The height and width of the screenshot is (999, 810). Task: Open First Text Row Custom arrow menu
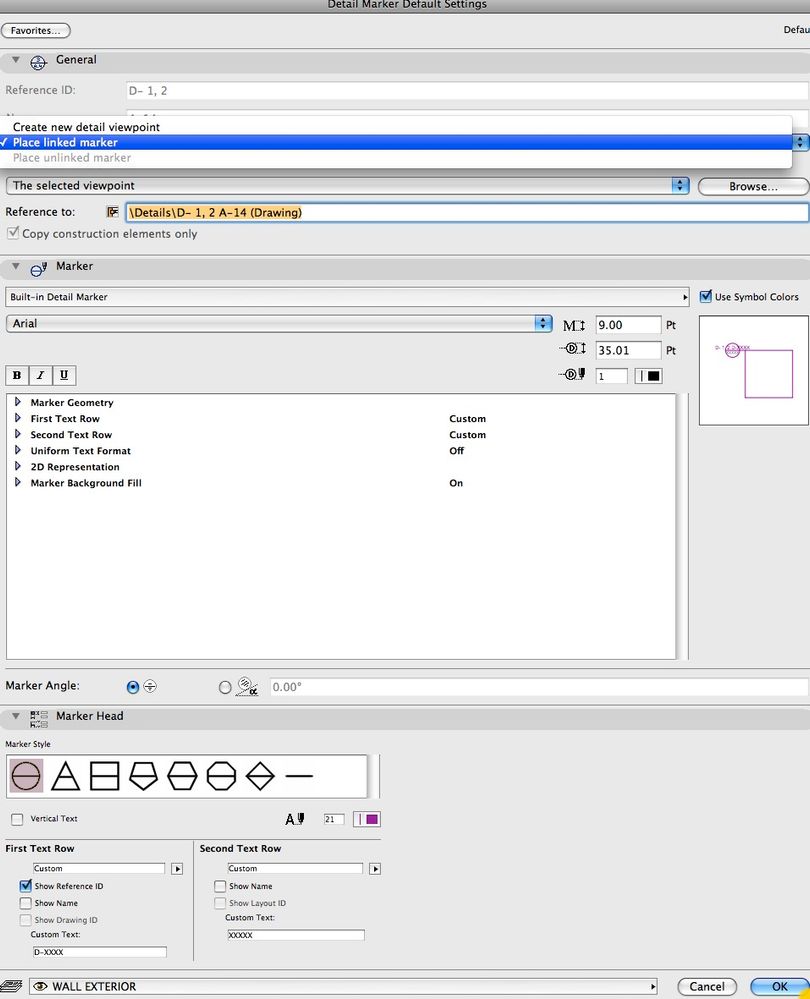pos(177,868)
